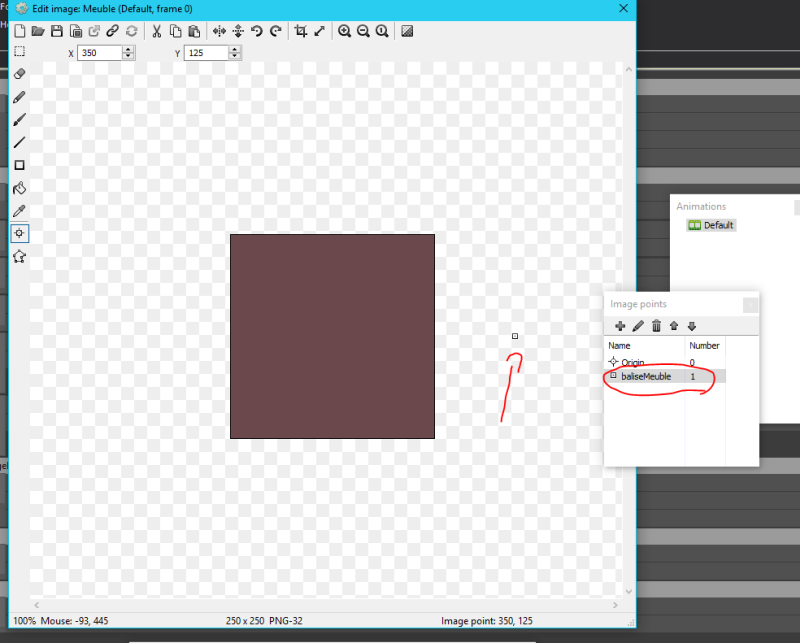Click the 'Mouse: -93, 445' status text
The height and width of the screenshot is (643, 800).
pos(74,621)
